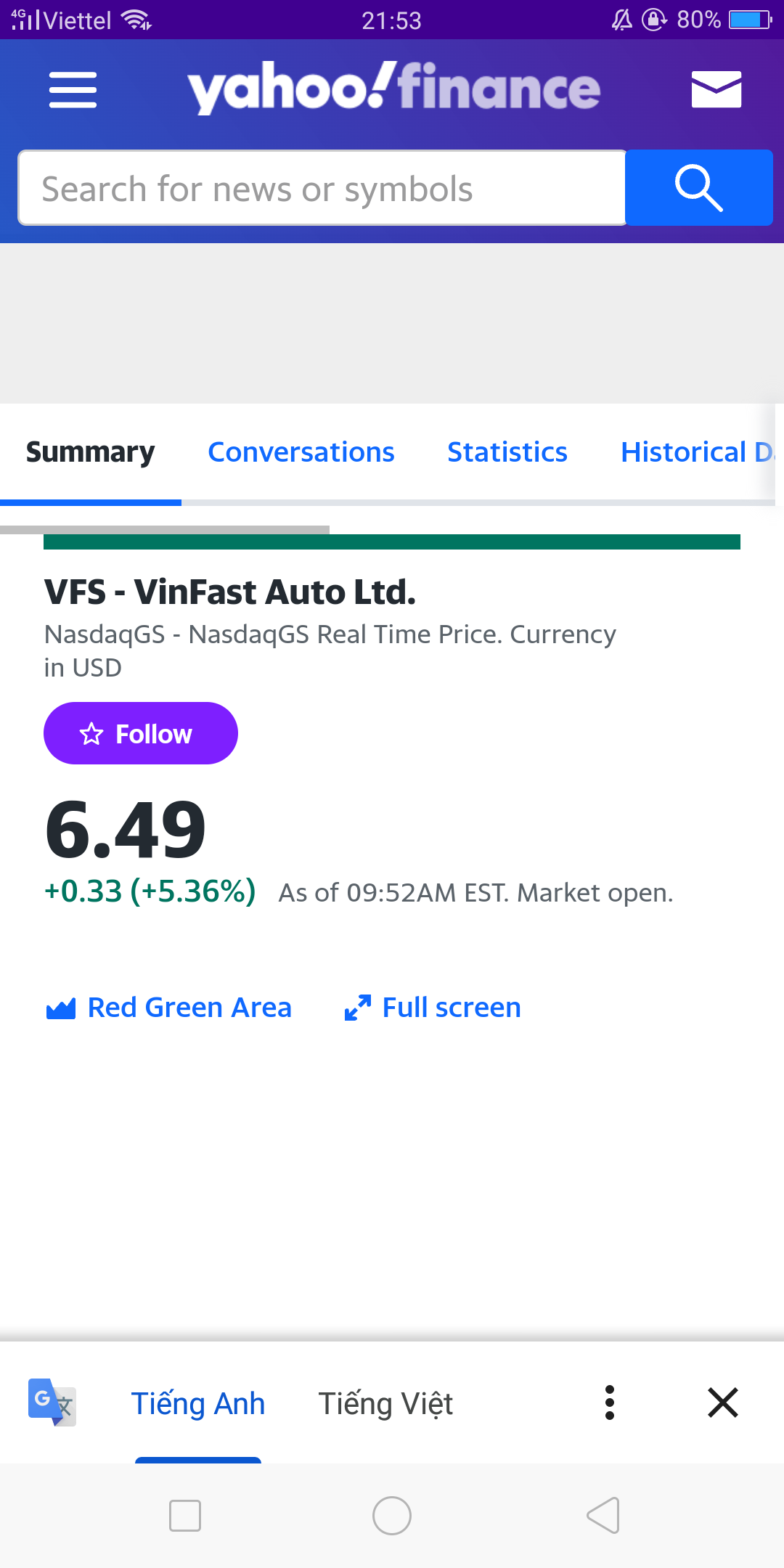Go to Yahoo Finance home via logo
This screenshot has height=1568, width=784.
point(393,89)
